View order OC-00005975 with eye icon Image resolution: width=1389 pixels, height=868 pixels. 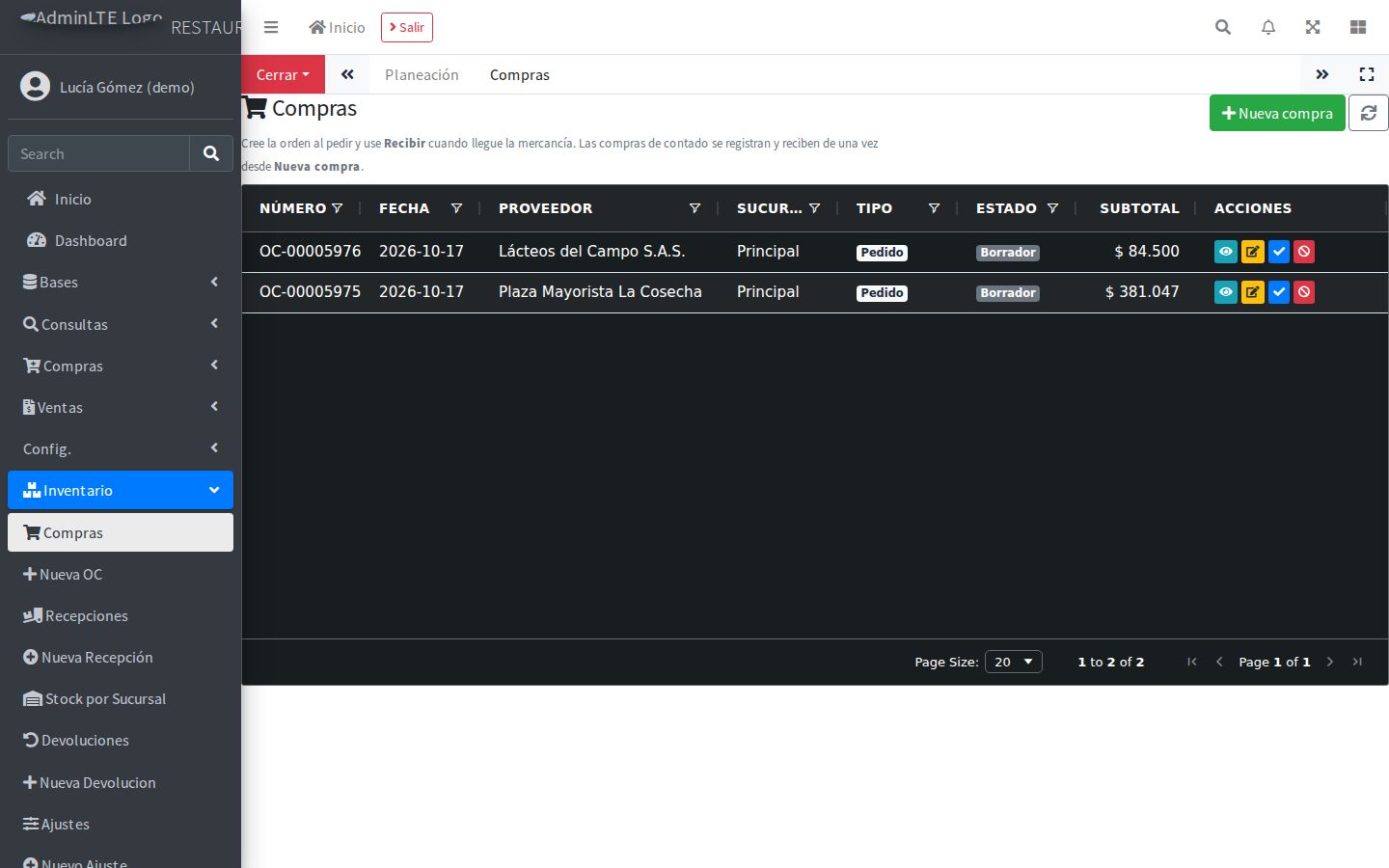pos(1225,292)
